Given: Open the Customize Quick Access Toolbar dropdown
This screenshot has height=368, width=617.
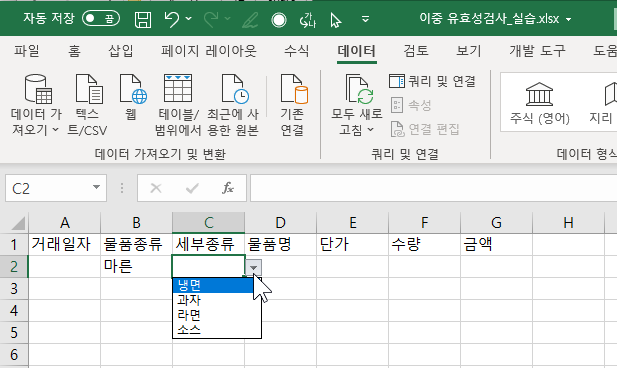Looking at the screenshot, I should [366, 19].
